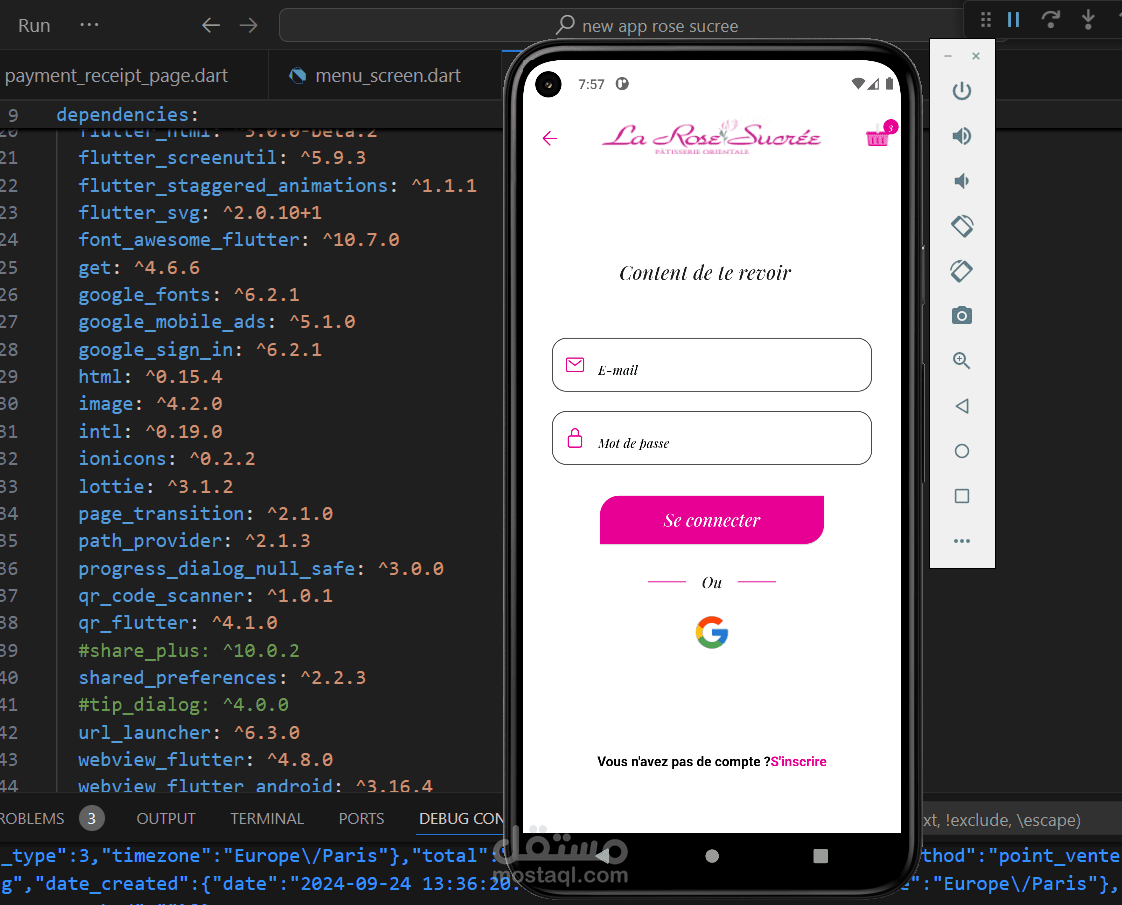The height and width of the screenshot is (905, 1122).
Task: Click the flutter_staggered_animations dependency line
Action: tap(278, 185)
